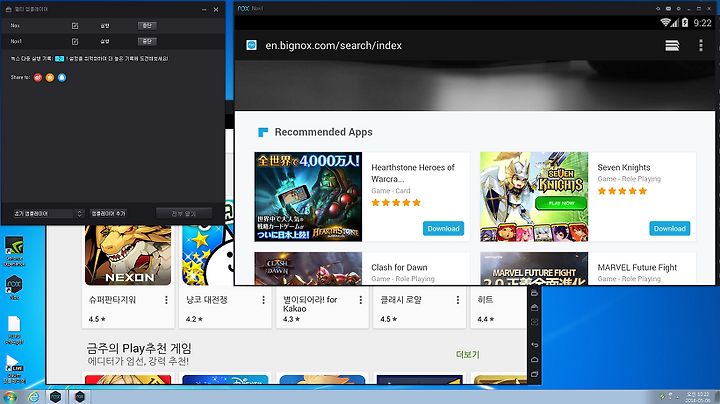Open the Seven Knights app thumbnail
Viewport: 720px width, 404px height.
pyautogui.click(x=534, y=197)
